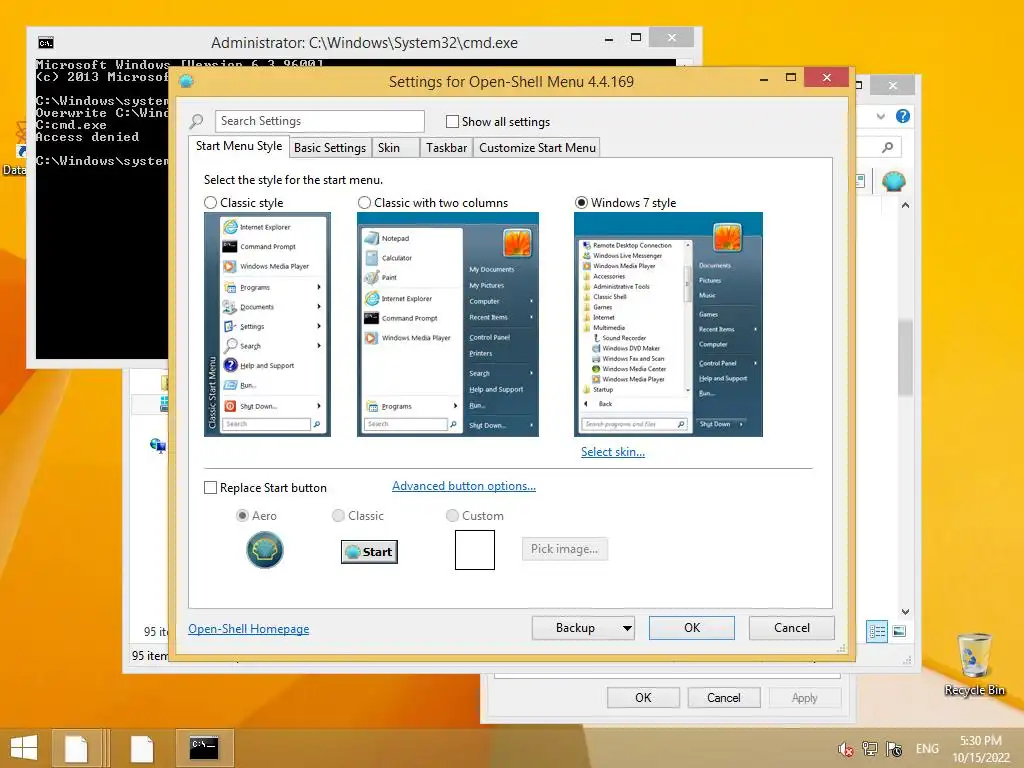1024x768 pixels.
Task: Choose the Classic button radio option
Action: click(x=338, y=515)
